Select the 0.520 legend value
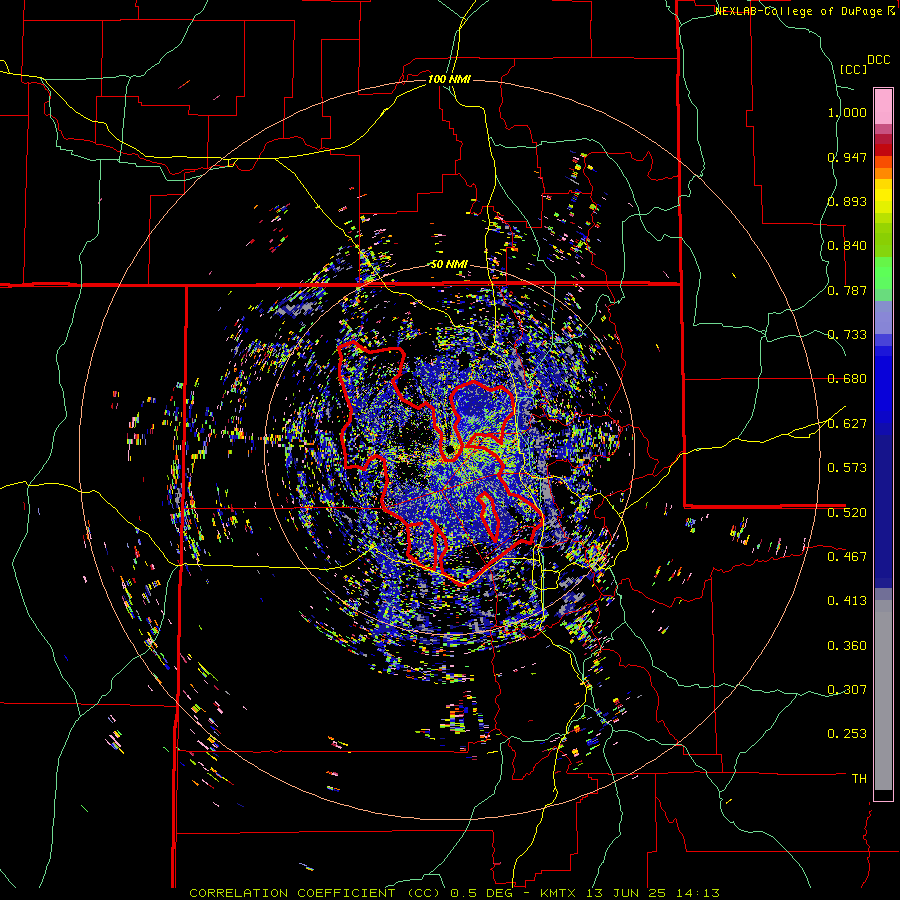Screen dimensions: 900x900 (x=847, y=512)
